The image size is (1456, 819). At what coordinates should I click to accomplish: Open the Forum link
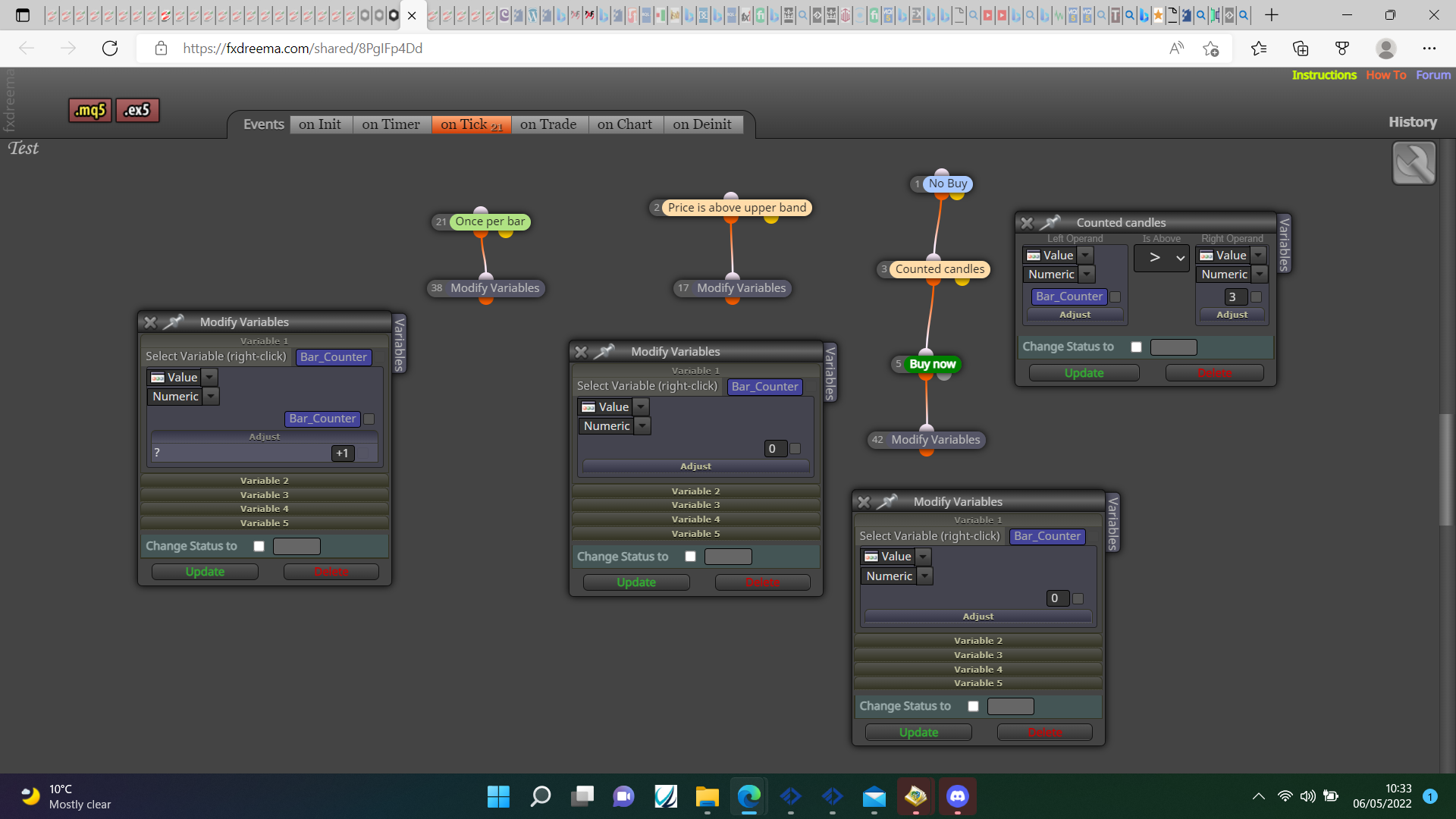click(1432, 75)
